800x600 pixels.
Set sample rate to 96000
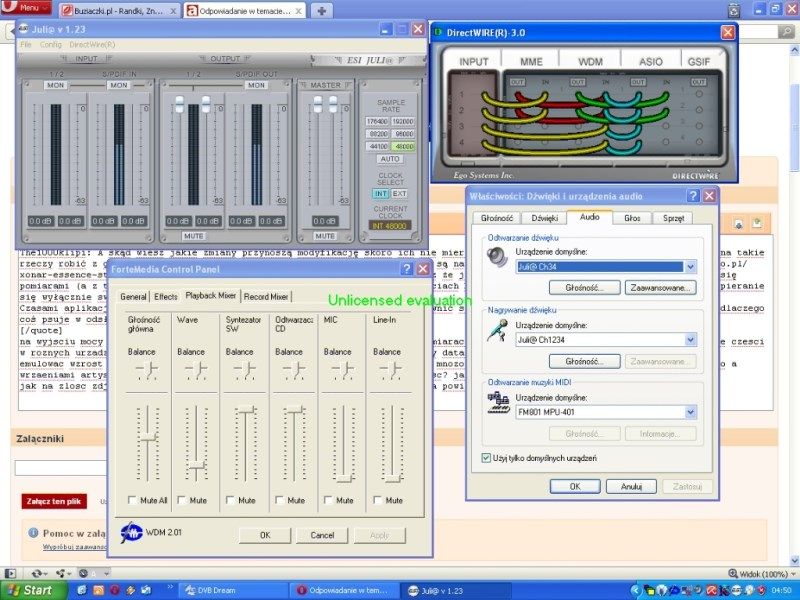click(403, 134)
